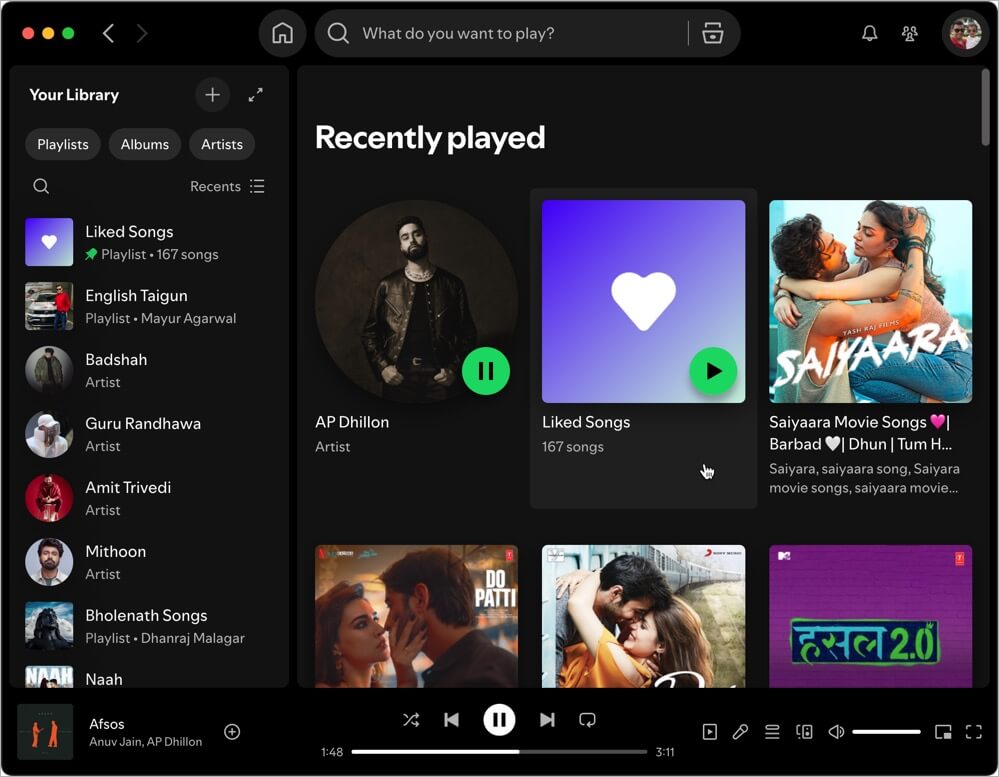Image resolution: width=999 pixels, height=777 pixels.
Task: Open the Afsos song title link
Action: click(x=107, y=724)
